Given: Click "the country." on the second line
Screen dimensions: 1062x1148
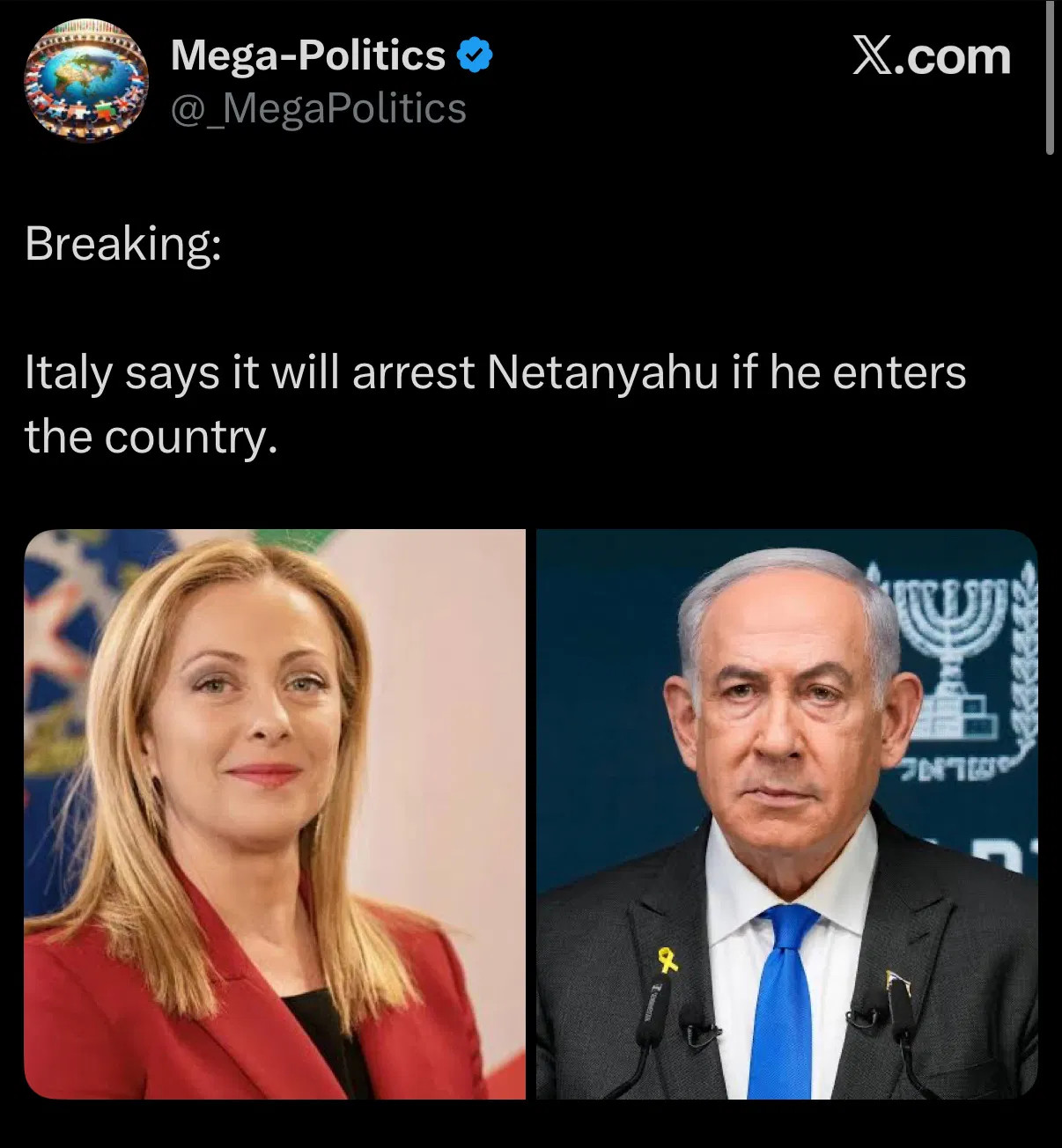Looking at the screenshot, I should tap(151, 436).
